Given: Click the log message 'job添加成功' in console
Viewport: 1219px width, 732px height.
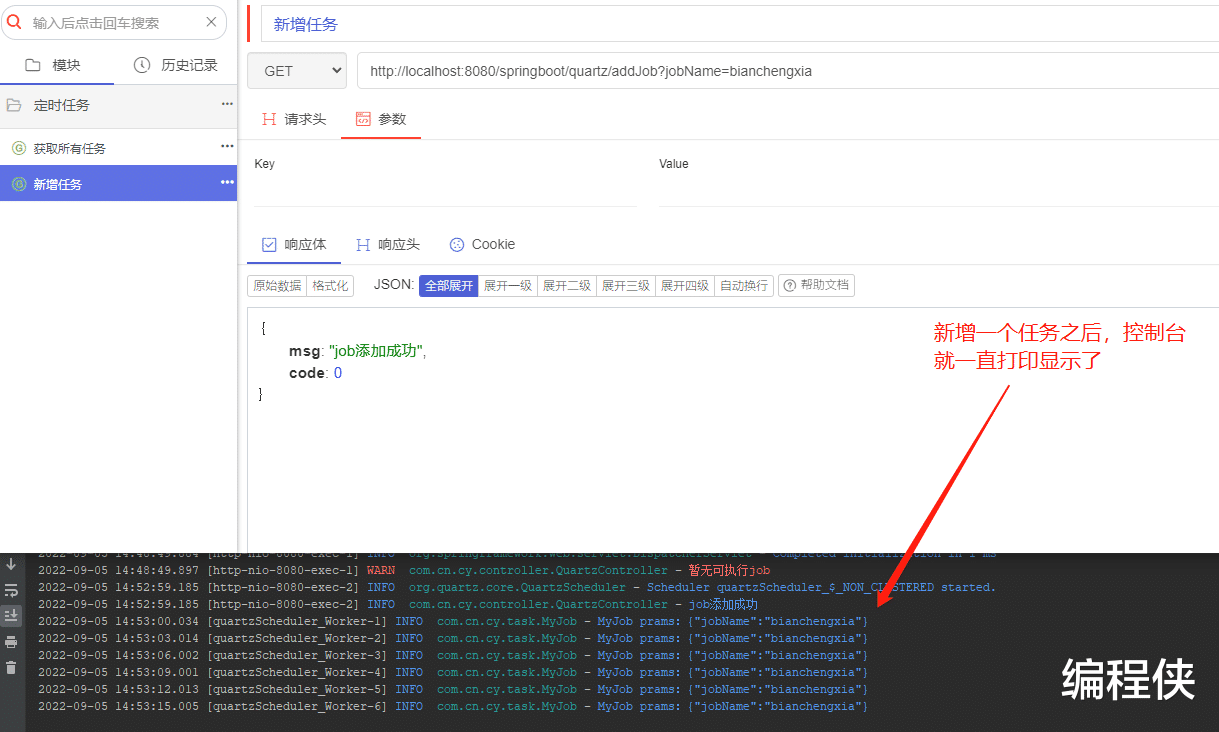Looking at the screenshot, I should [x=723, y=604].
